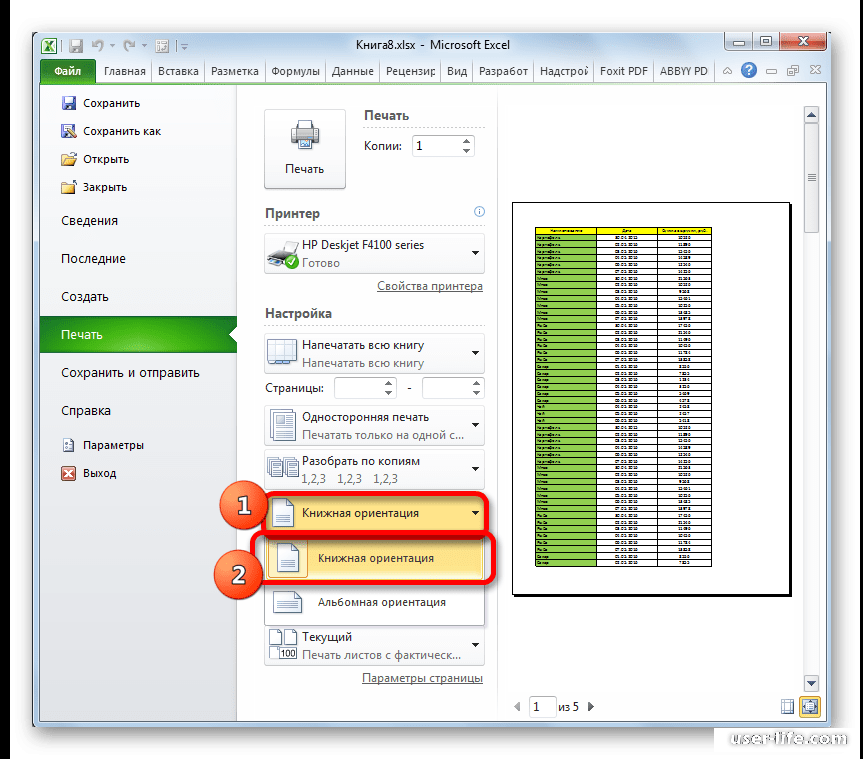Click Выход to exit Excel
The height and width of the screenshot is (759, 863).
tap(89, 473)
